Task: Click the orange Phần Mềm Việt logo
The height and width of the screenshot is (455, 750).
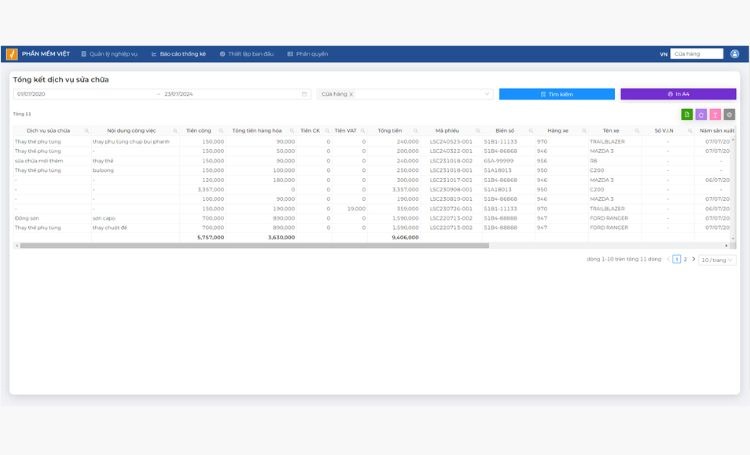Action: point(12,54)
